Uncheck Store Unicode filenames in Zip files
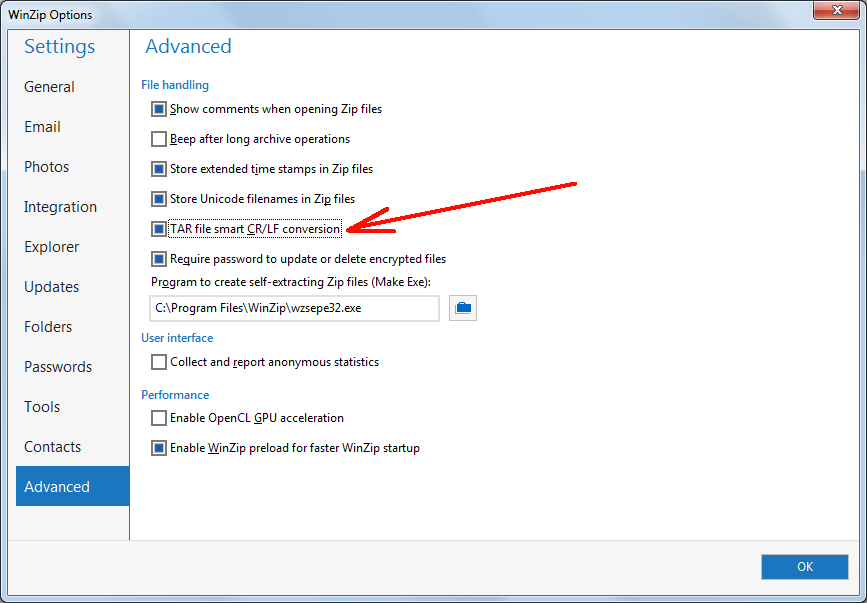 point(159,198)
